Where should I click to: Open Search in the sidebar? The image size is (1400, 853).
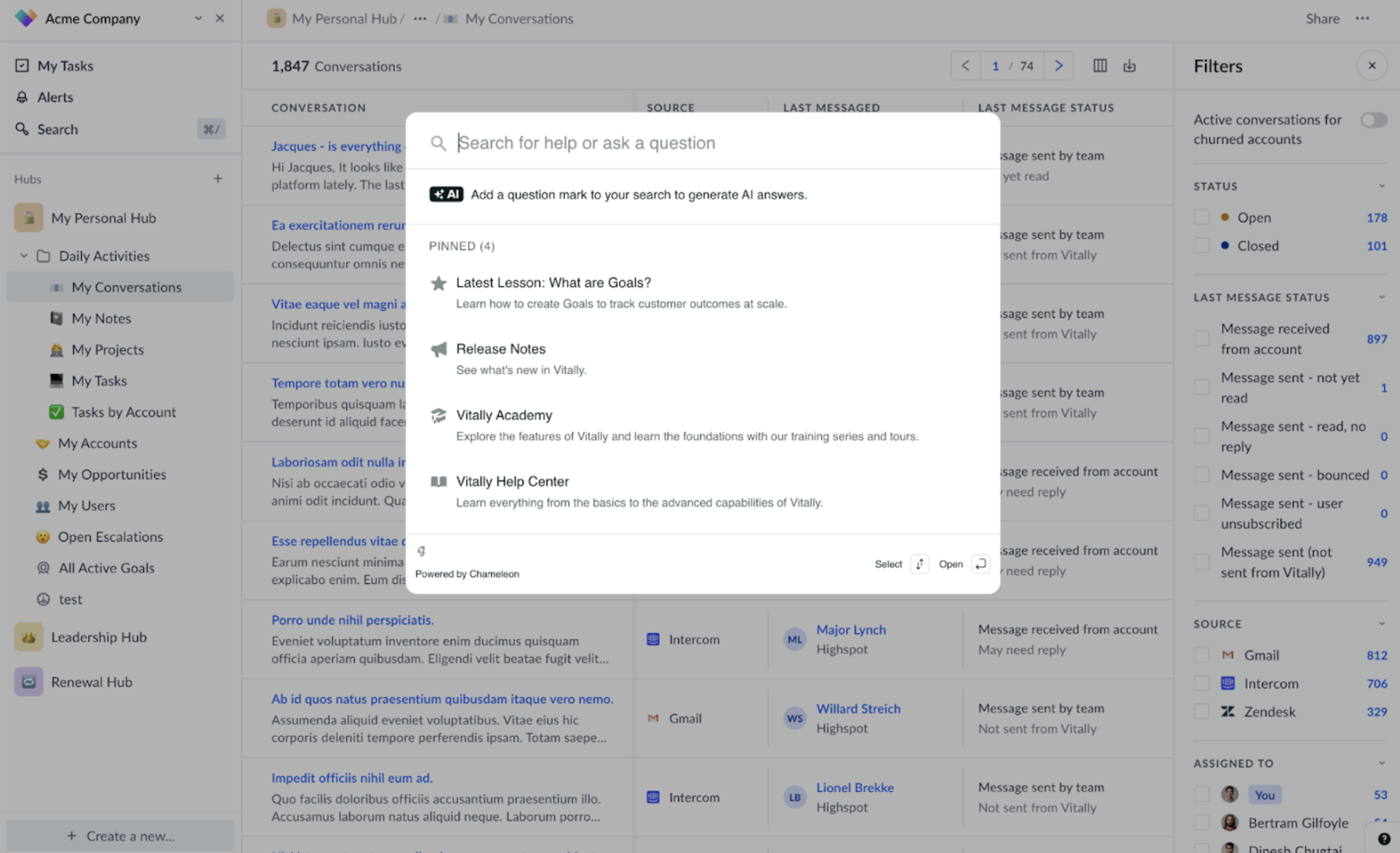(58, 129)
